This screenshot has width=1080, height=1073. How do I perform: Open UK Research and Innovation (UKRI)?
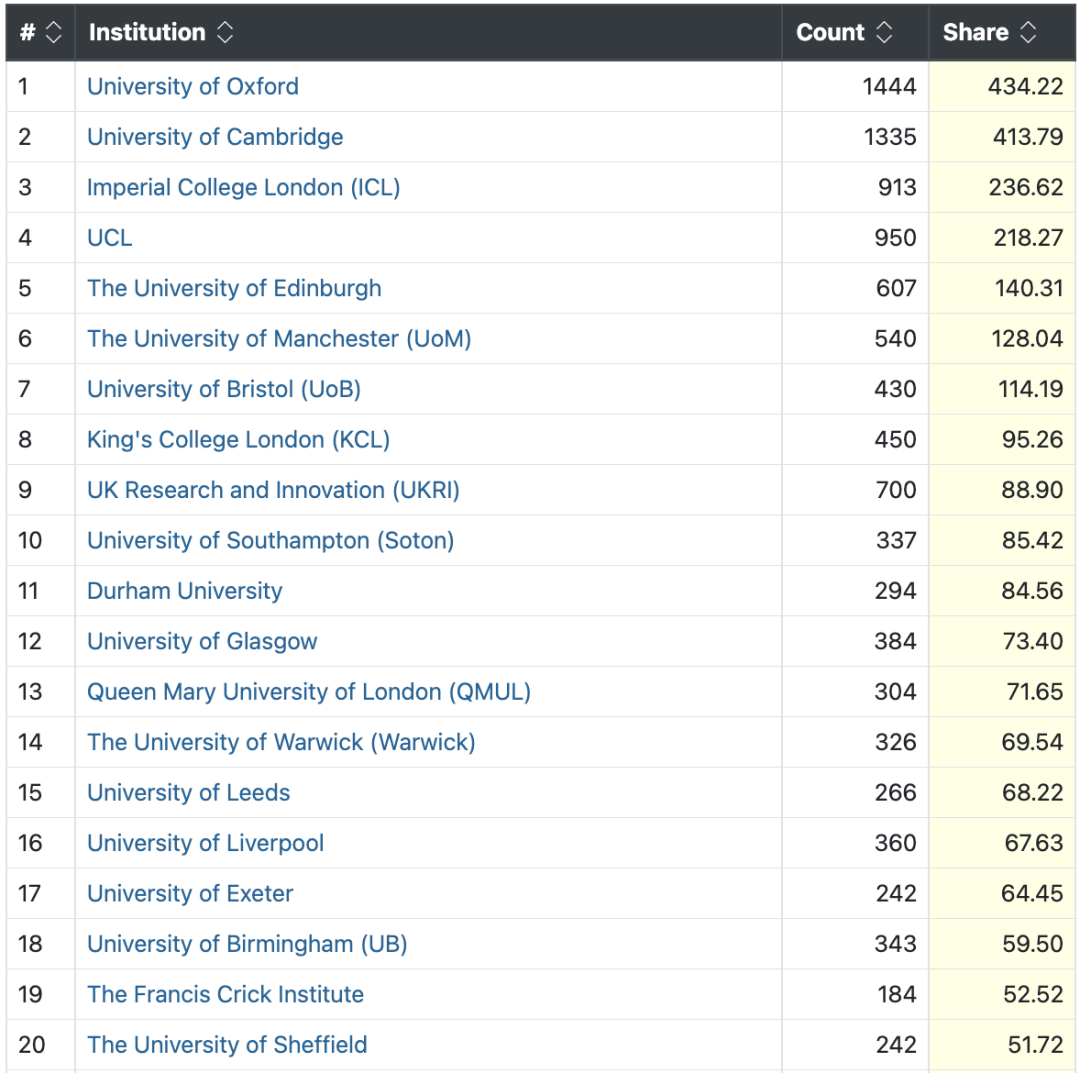point(273,490)
